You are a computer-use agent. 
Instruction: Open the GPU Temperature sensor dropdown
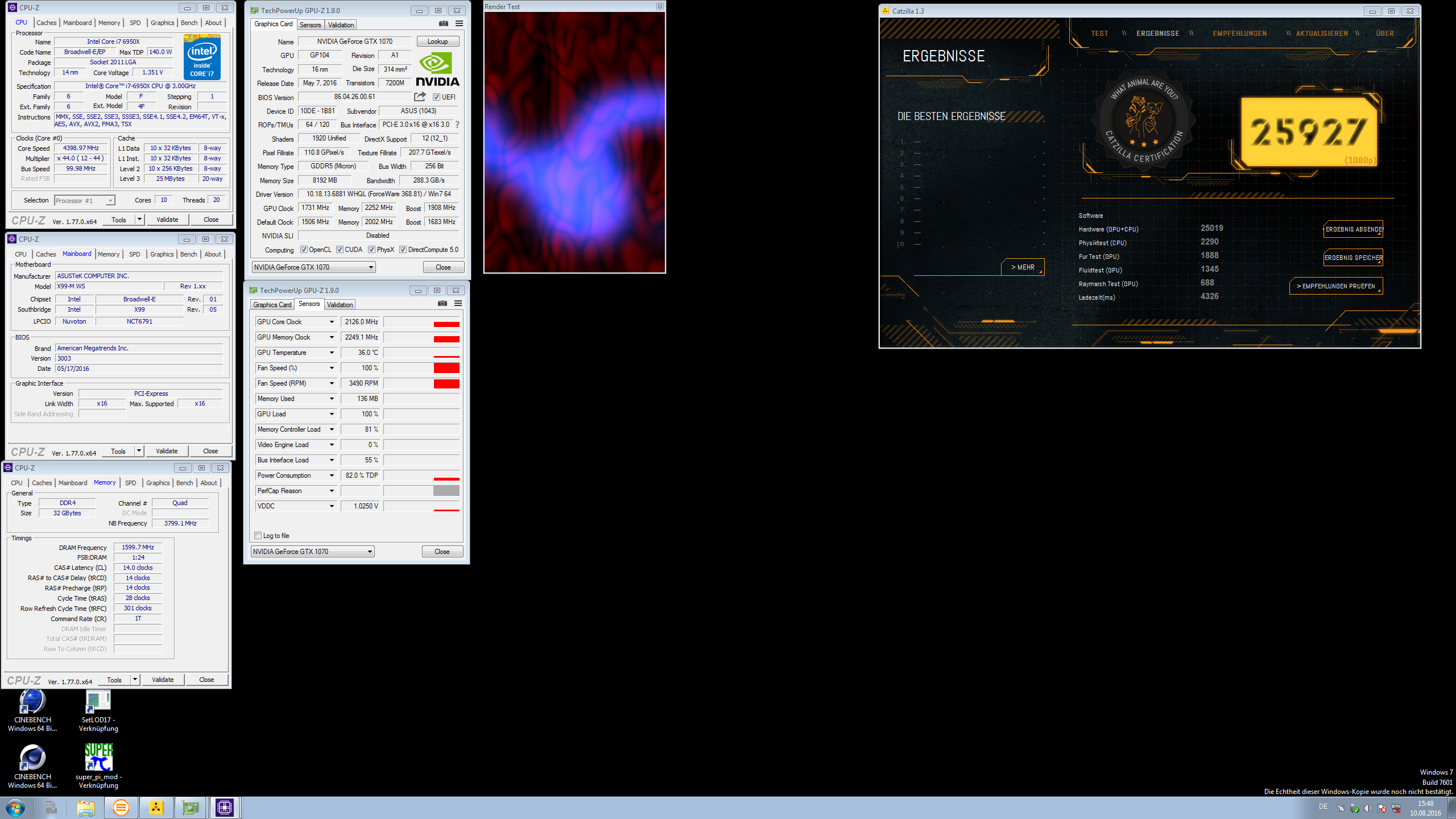coord(332,353)
